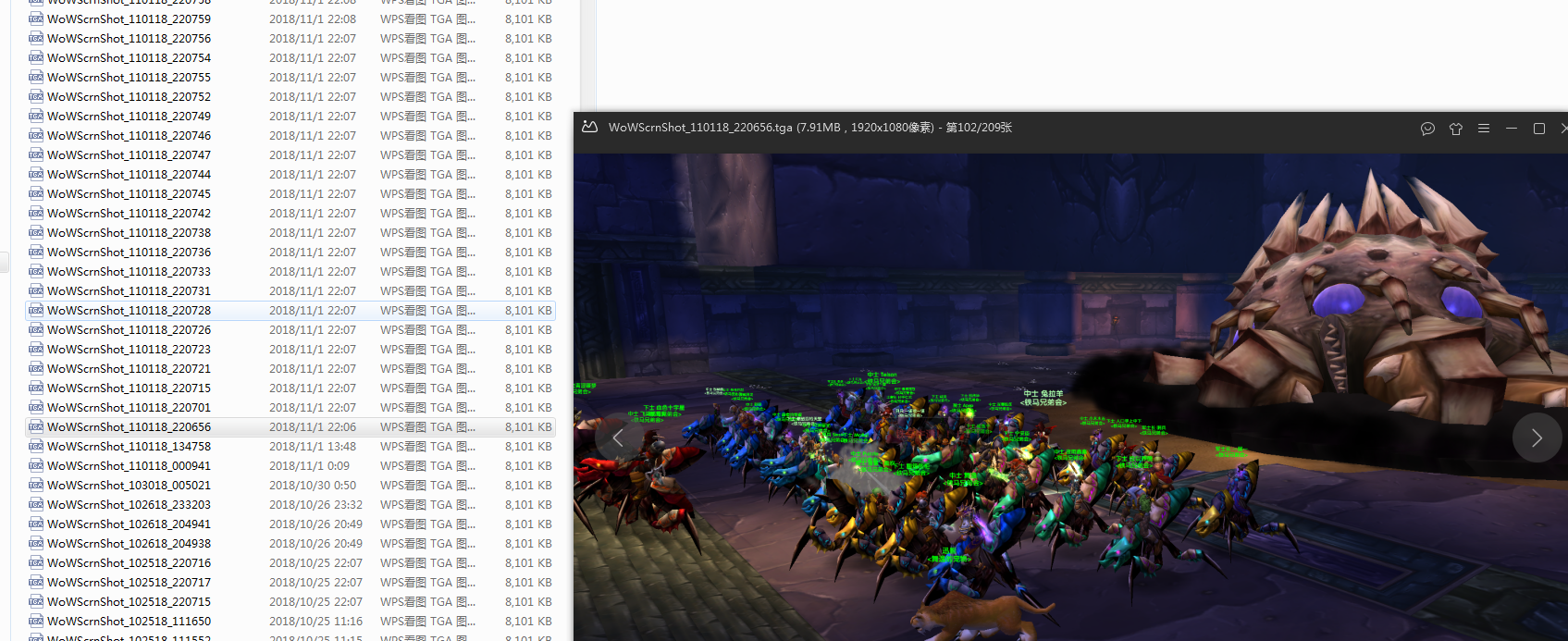Click TGA icon of WoWScrnShot_110118_220728
Viewport: 1568px width, 641px height.
[36, 311]
